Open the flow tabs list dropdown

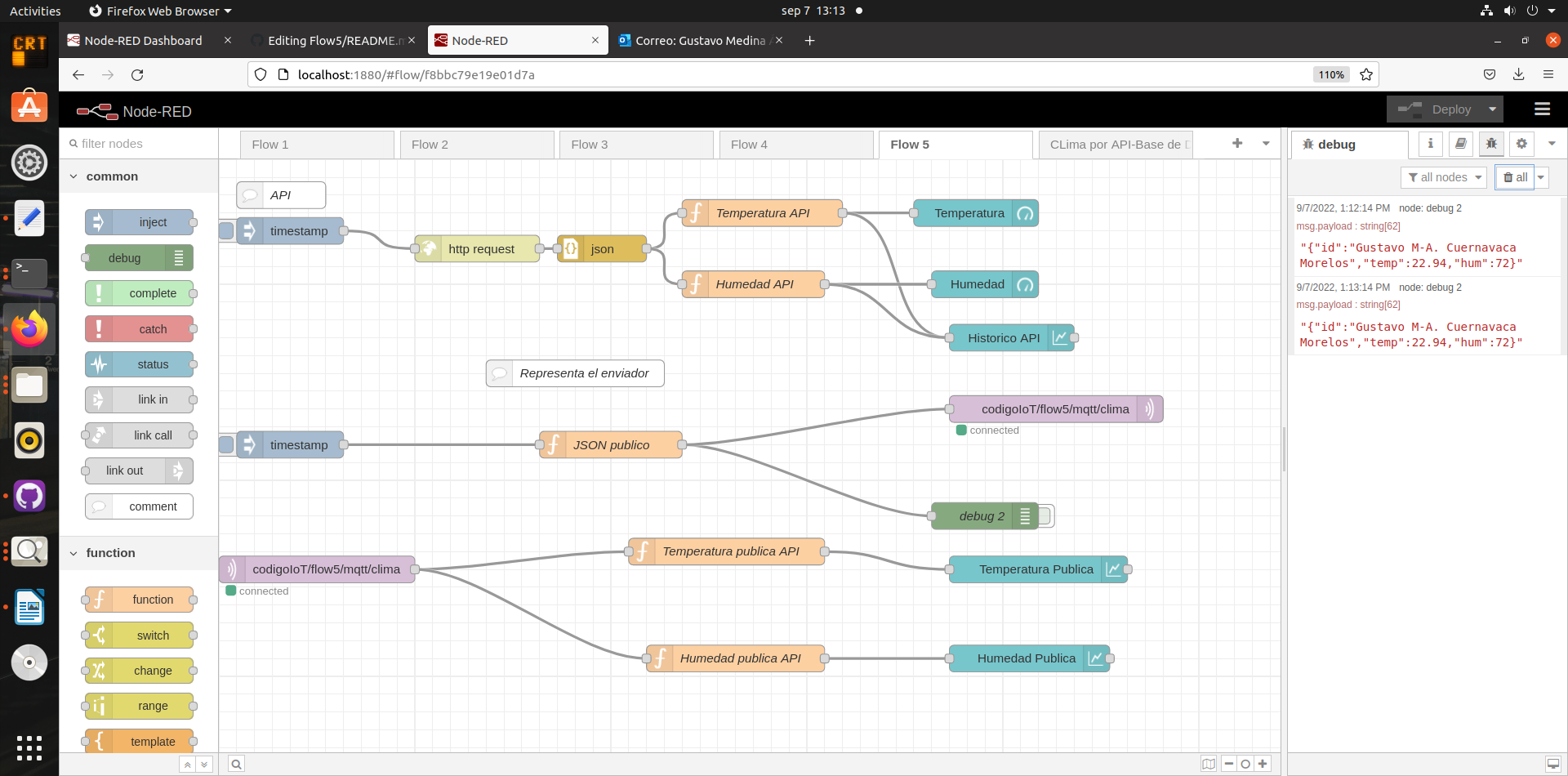point(1266,144)
